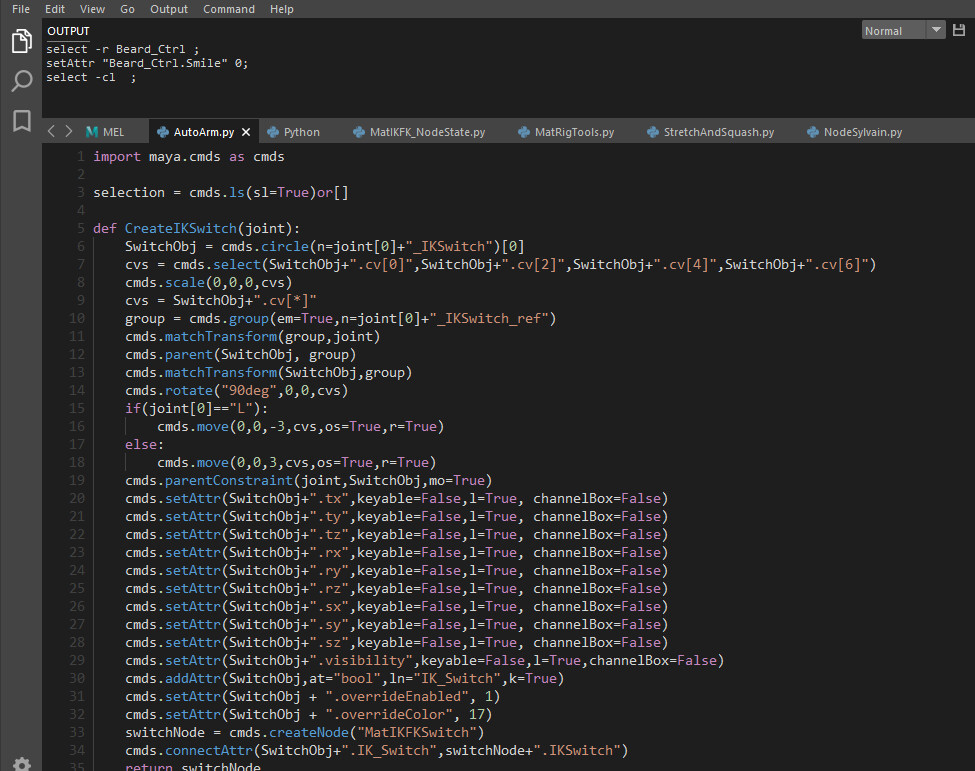The image size is (975, 771).
Task: Navigate to previous tab with left arrow
Action: click(52, 132)
